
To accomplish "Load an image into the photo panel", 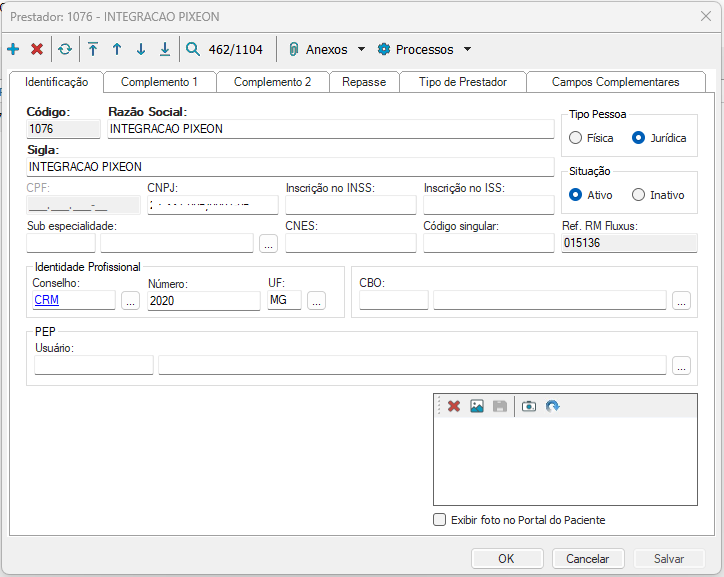I will coord(477,406).
